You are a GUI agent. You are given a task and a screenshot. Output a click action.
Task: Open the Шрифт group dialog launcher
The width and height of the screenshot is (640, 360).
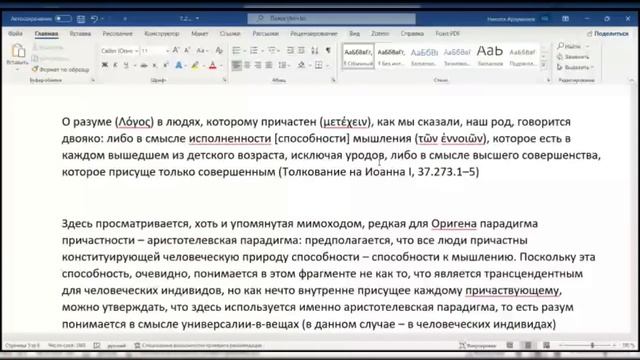click(224, 80)
